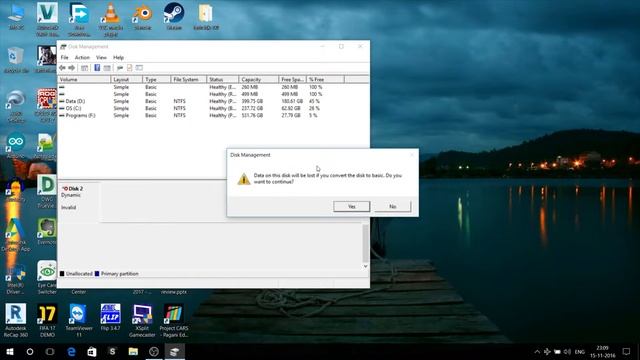This screenshot has height=360, width=640.
Task: Open the Help menu
Action: point(118,58)
